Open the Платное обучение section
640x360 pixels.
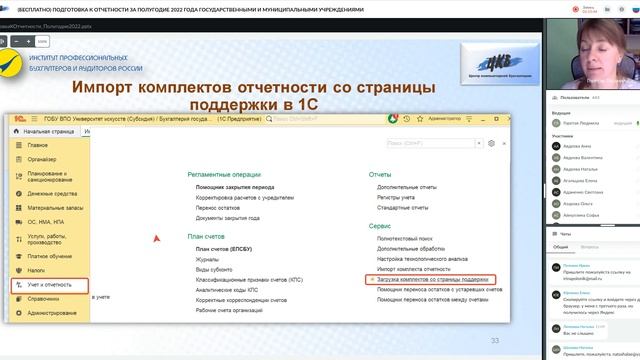pyautogui.click(x=49, y=256)
